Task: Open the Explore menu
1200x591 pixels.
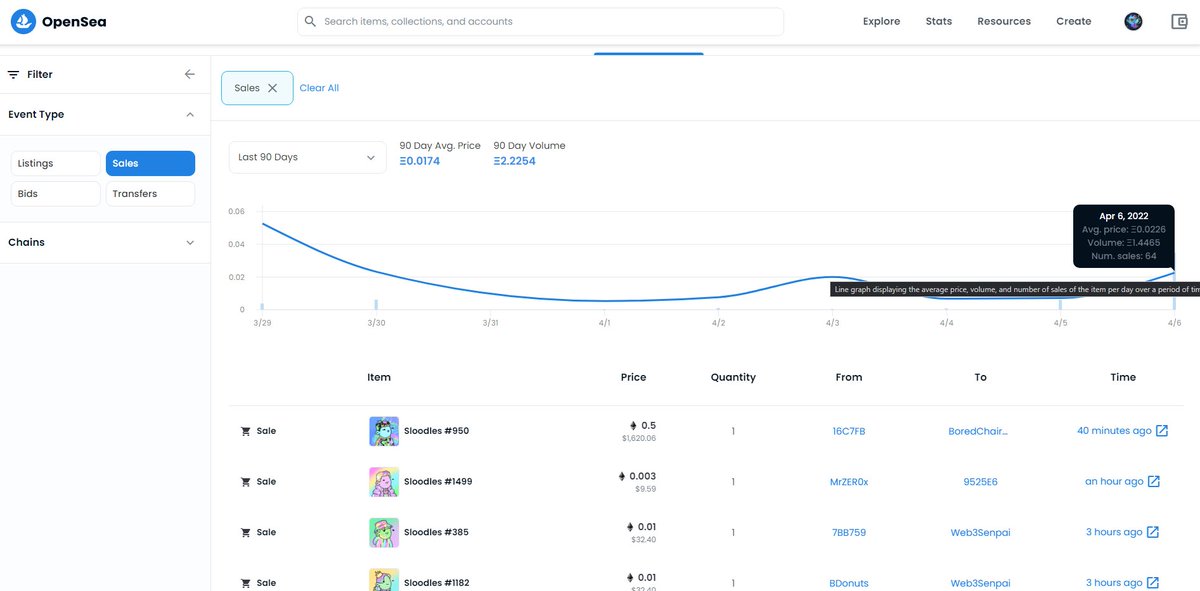Action: coord(881,21)
